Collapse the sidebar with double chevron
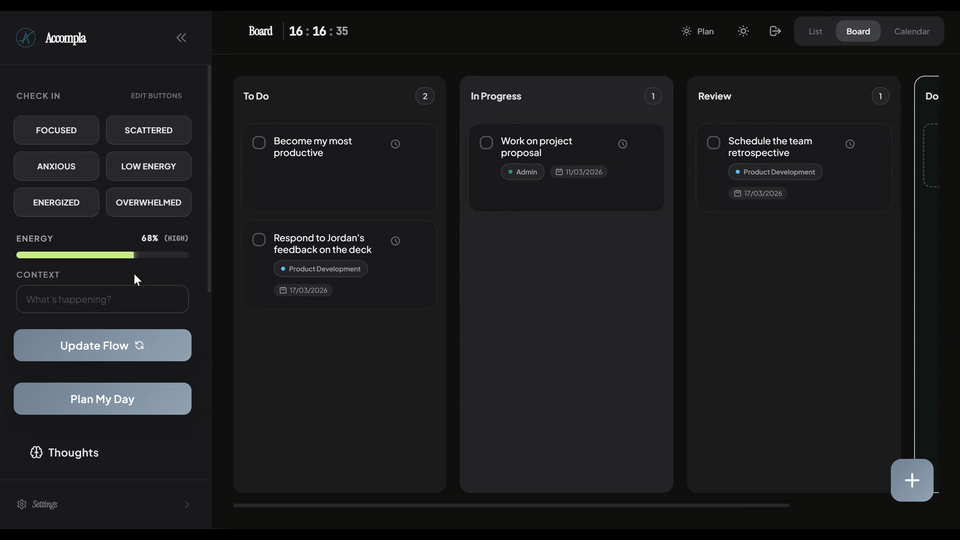Image resolution: width=960 pixels, height=540 pixels. point(181,38)
